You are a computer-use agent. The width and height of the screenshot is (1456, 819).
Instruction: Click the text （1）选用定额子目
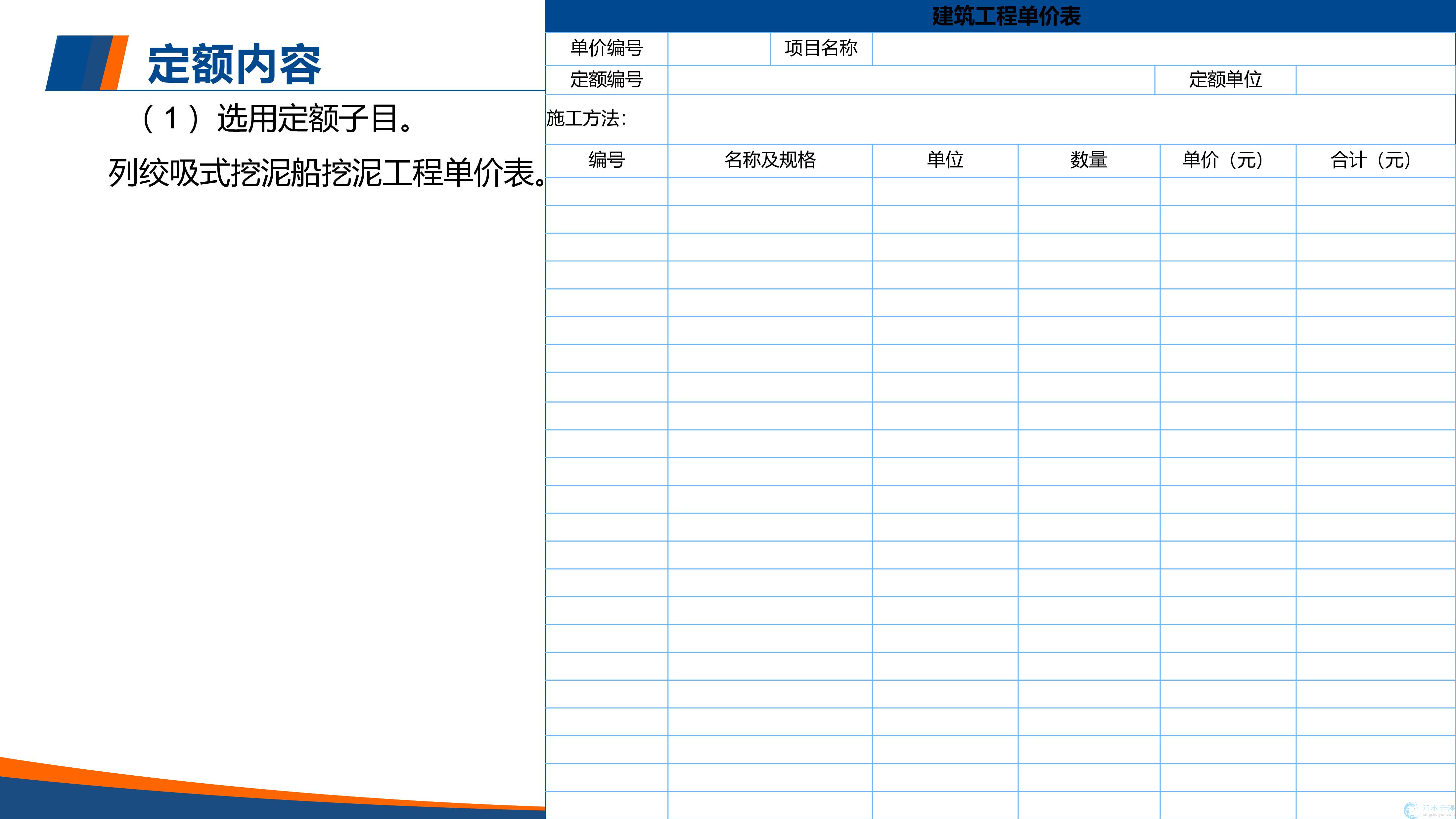tap(276, 119)
